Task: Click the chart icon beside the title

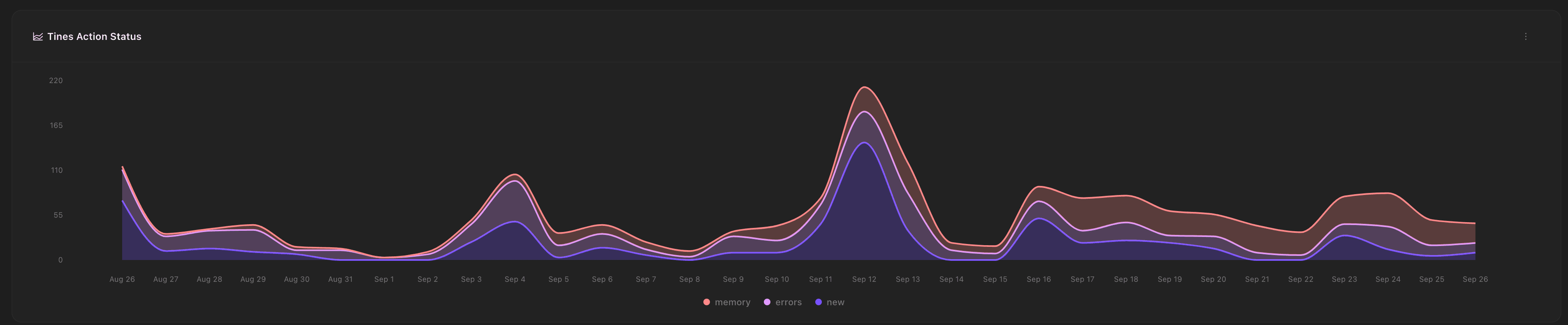Action: pyautogui.click(x=38, y=37)
